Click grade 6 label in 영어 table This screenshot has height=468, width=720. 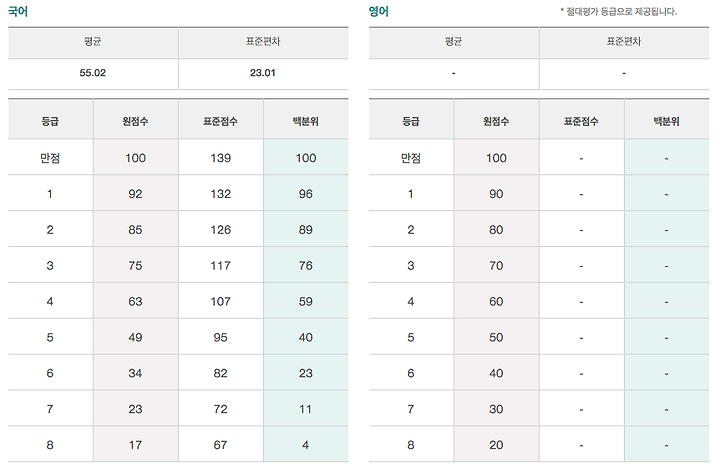411,373
